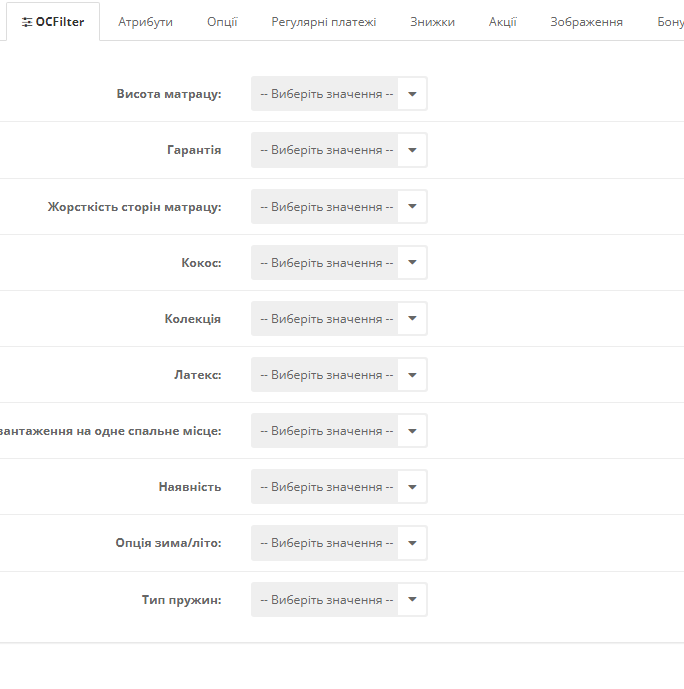
Task: Click the Латекс dropdown arrow
Action: (x=412, y=375)
